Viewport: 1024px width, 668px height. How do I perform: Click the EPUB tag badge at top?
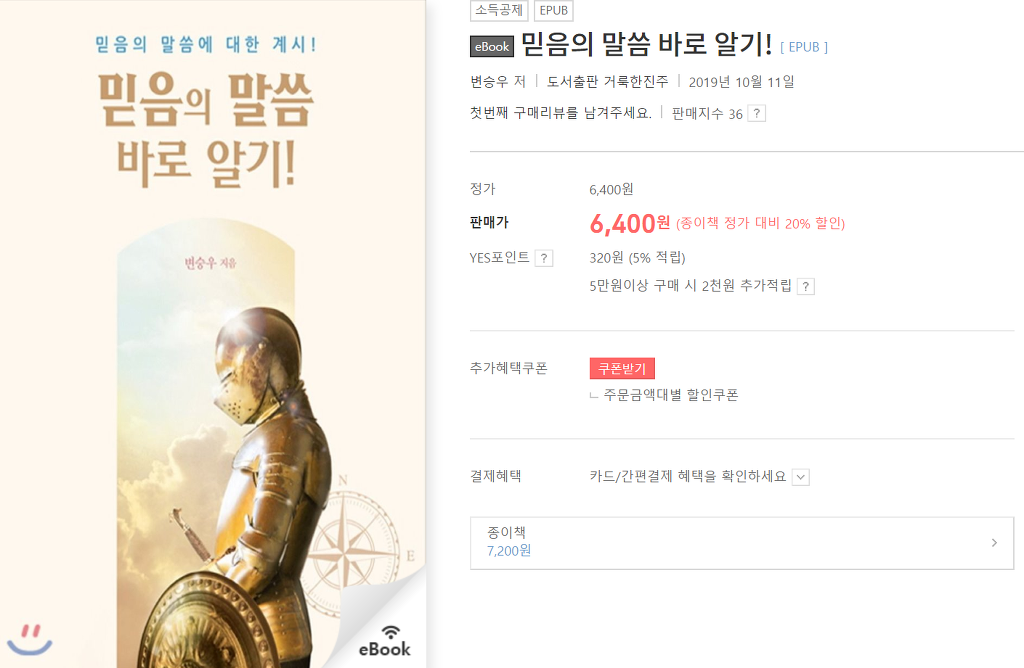[x=554, y=10]
